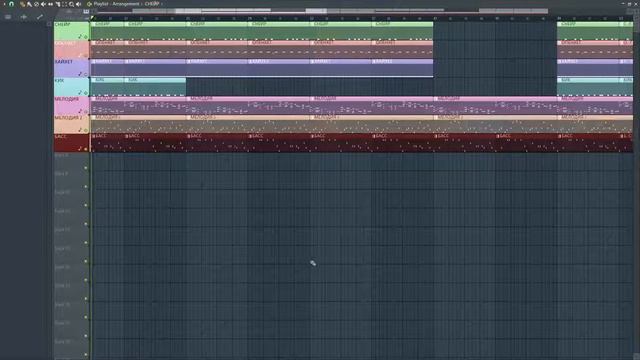The width and height of the screenshot is (640, 360).
Task: Select the МЕЛОДИЯ track header name
Action: (x=67, y=99)
